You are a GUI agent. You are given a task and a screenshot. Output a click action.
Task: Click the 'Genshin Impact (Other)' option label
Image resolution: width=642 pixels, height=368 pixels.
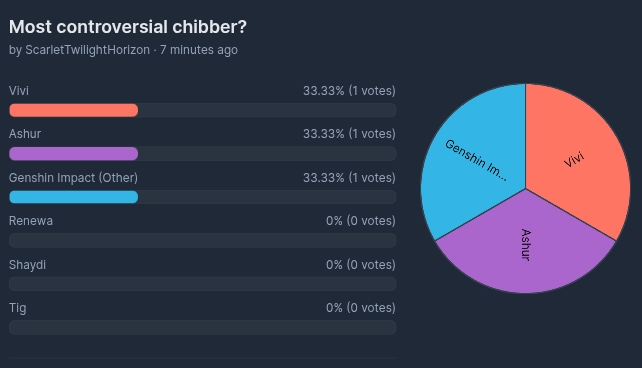pos(73,178)
